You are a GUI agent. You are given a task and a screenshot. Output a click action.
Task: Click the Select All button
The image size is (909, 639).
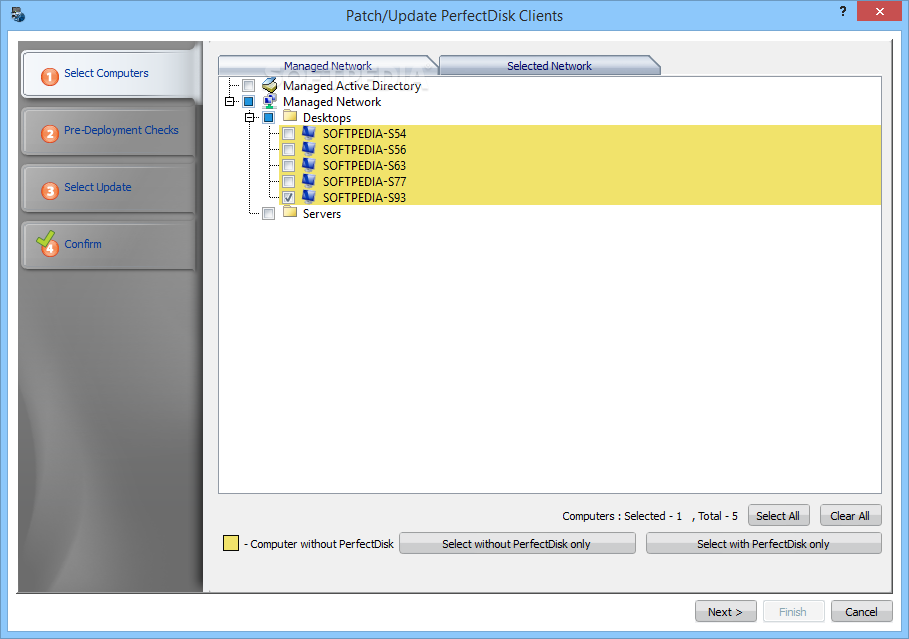778,515
